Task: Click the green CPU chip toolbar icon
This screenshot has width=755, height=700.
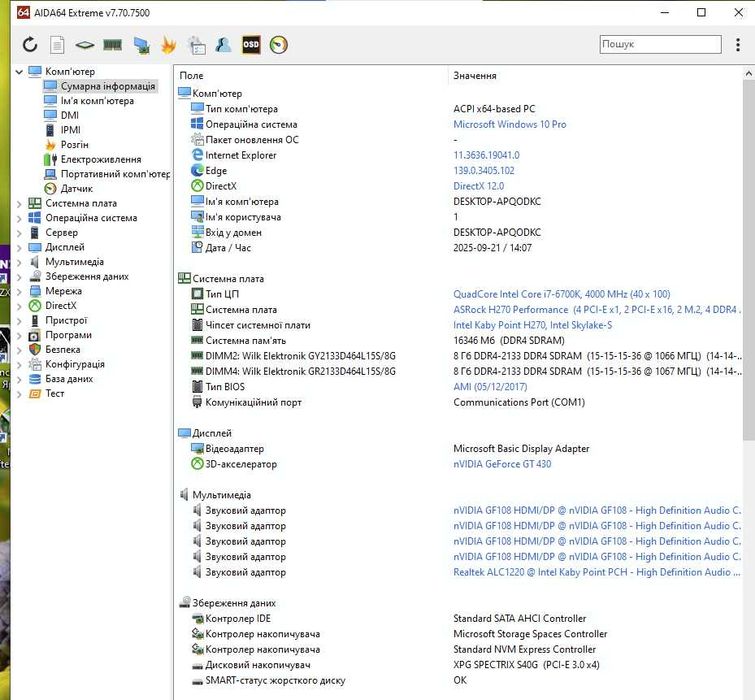Action: pyautogui.click(x=85, y=45)
